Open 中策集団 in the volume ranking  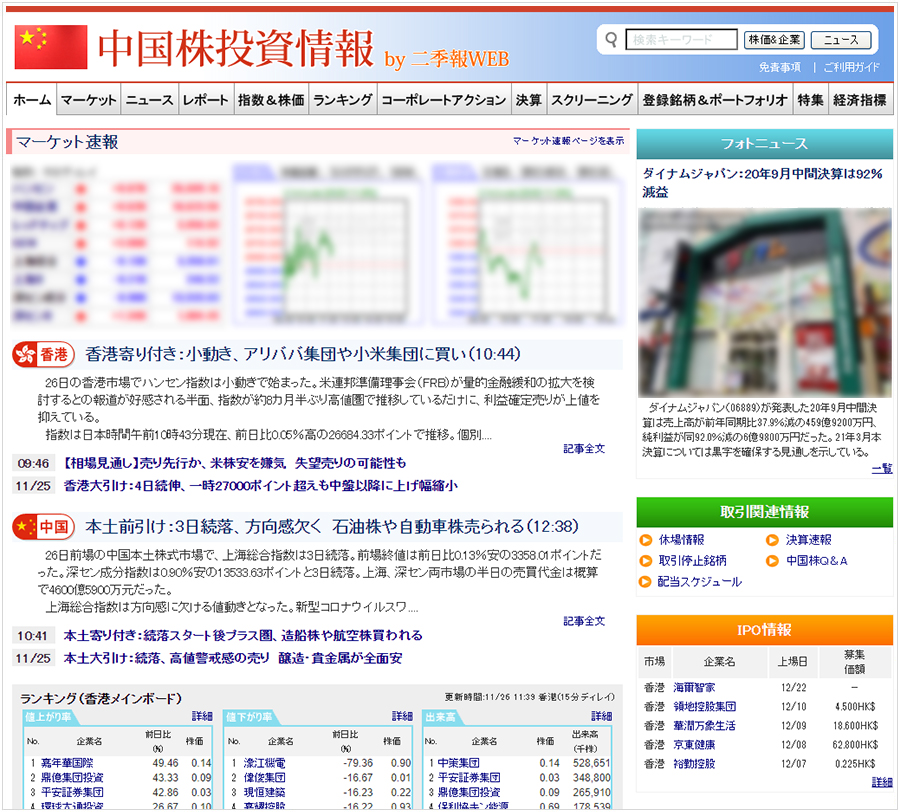(x=458, y=763)
